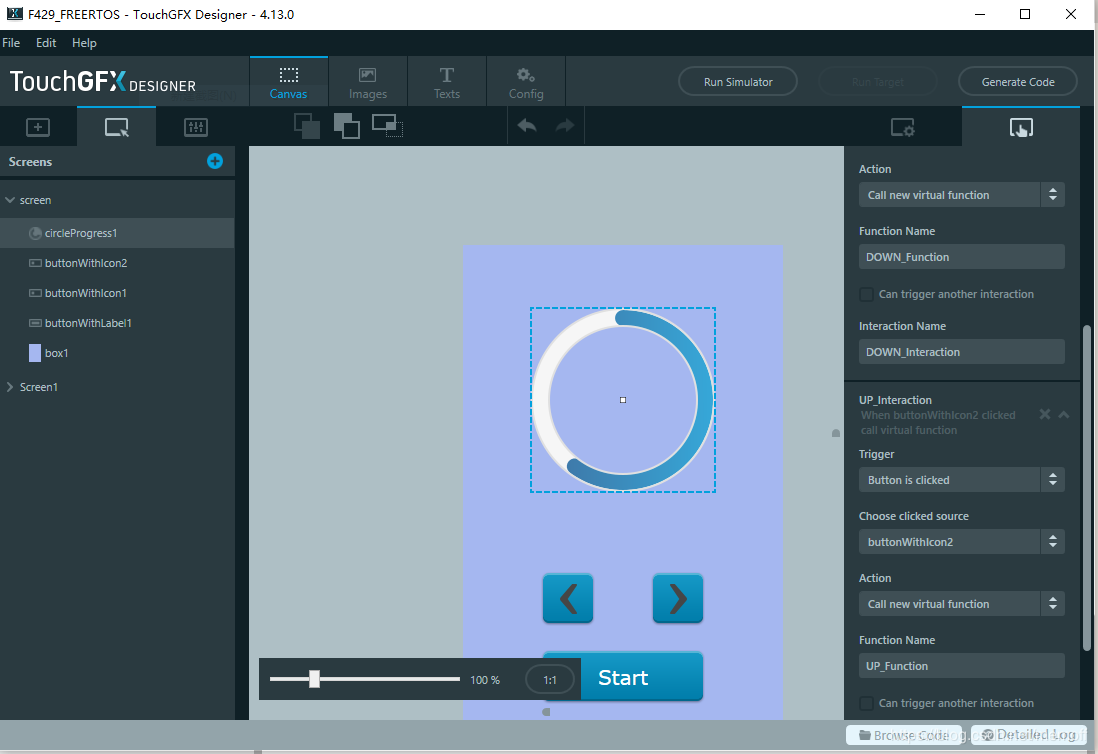Enable trigger another interaction under DOWN_Function
This screenshot has height=754, width=1098.
[866, 294]
